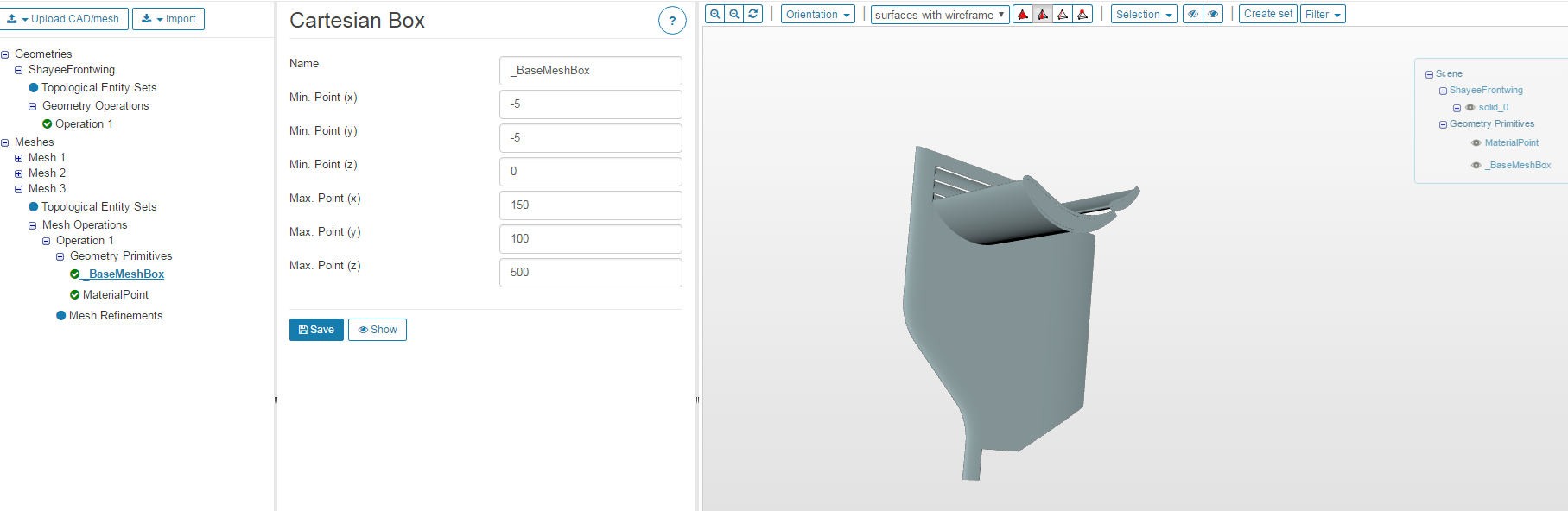Select MaterialPoint label in scene tree

click(x=1512, y=143)
